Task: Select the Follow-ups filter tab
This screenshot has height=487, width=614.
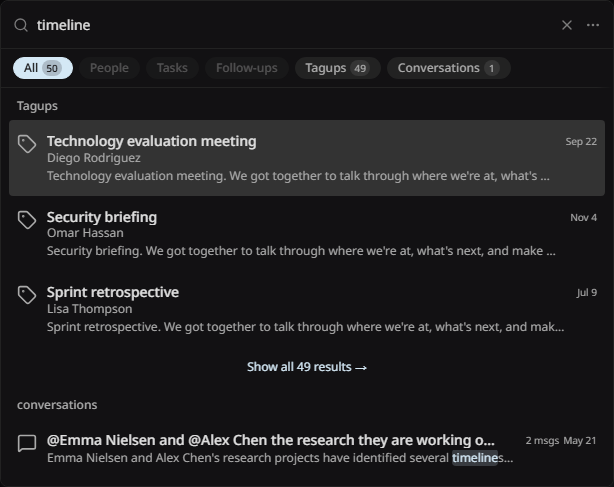Action: pyautogui.click(x=247, y=68)
